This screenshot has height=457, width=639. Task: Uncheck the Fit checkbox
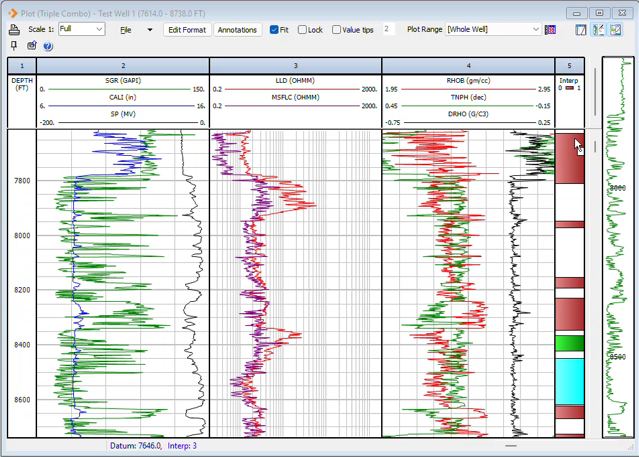(275, 30)
